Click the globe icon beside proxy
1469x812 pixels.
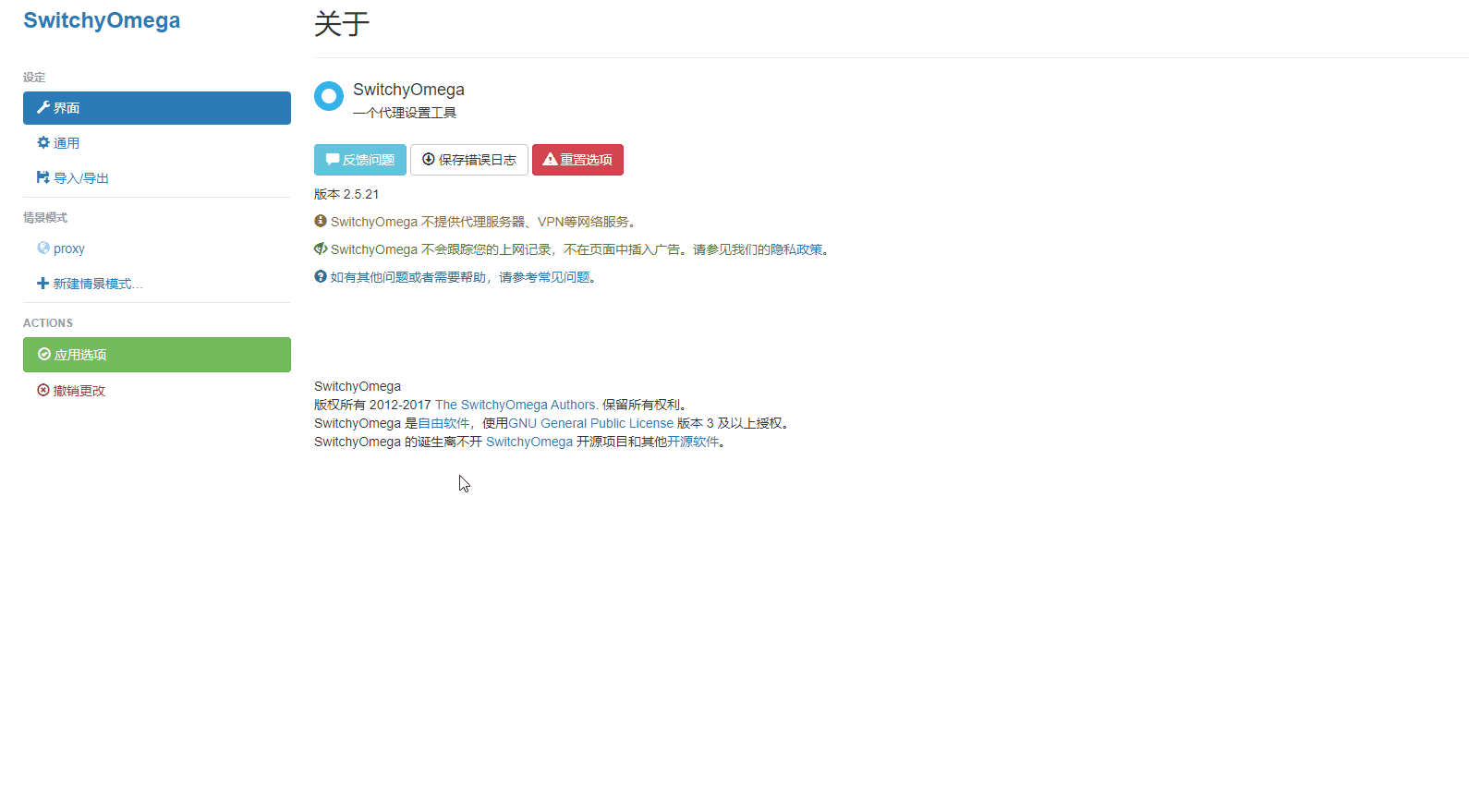click(43, 248)
